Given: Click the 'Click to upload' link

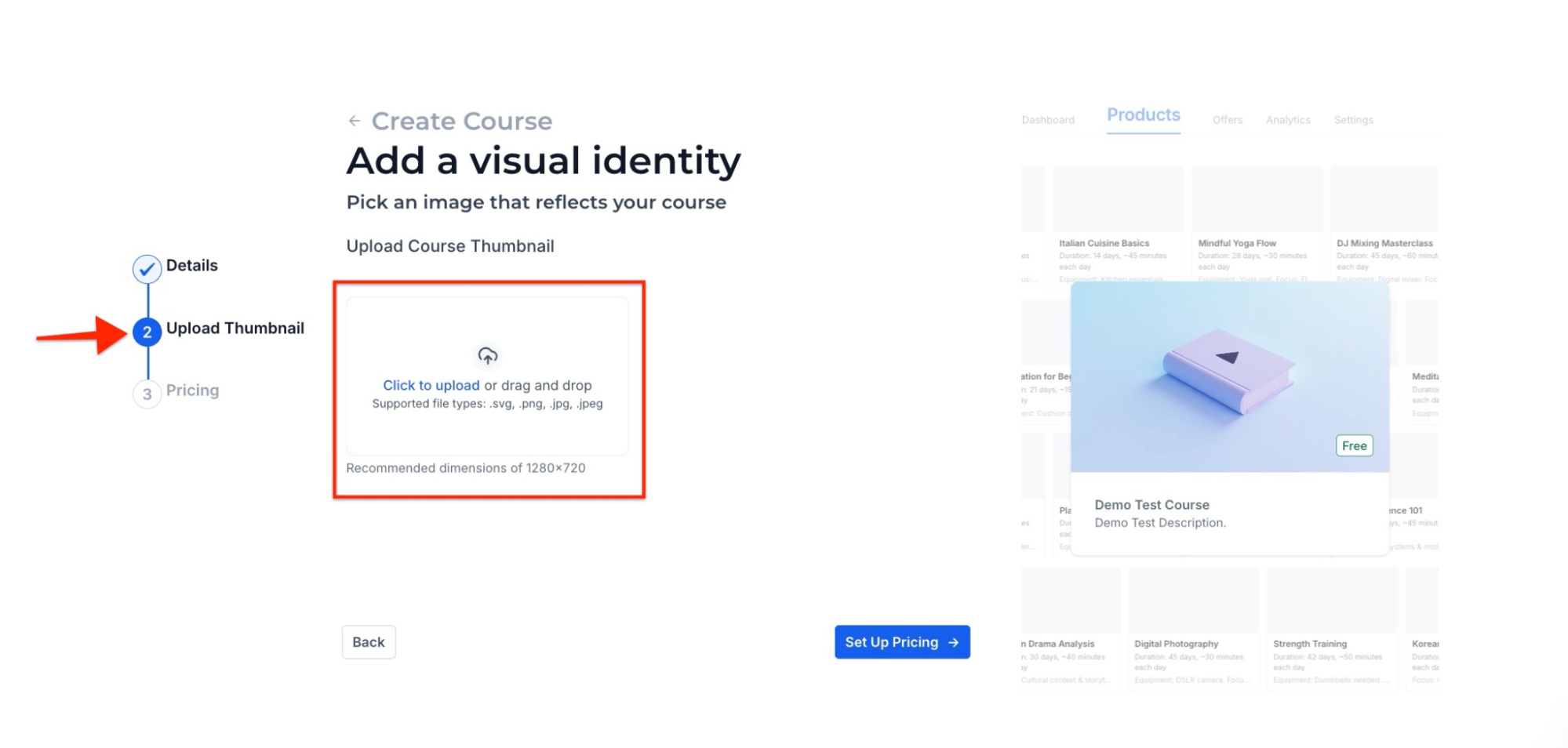Looking at the screenshot, I should pos(431,385).
